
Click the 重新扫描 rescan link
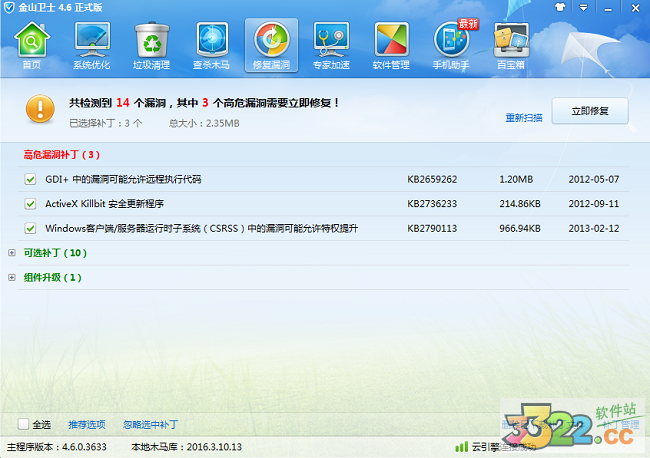pyautogui.click(x=524, y=118)
